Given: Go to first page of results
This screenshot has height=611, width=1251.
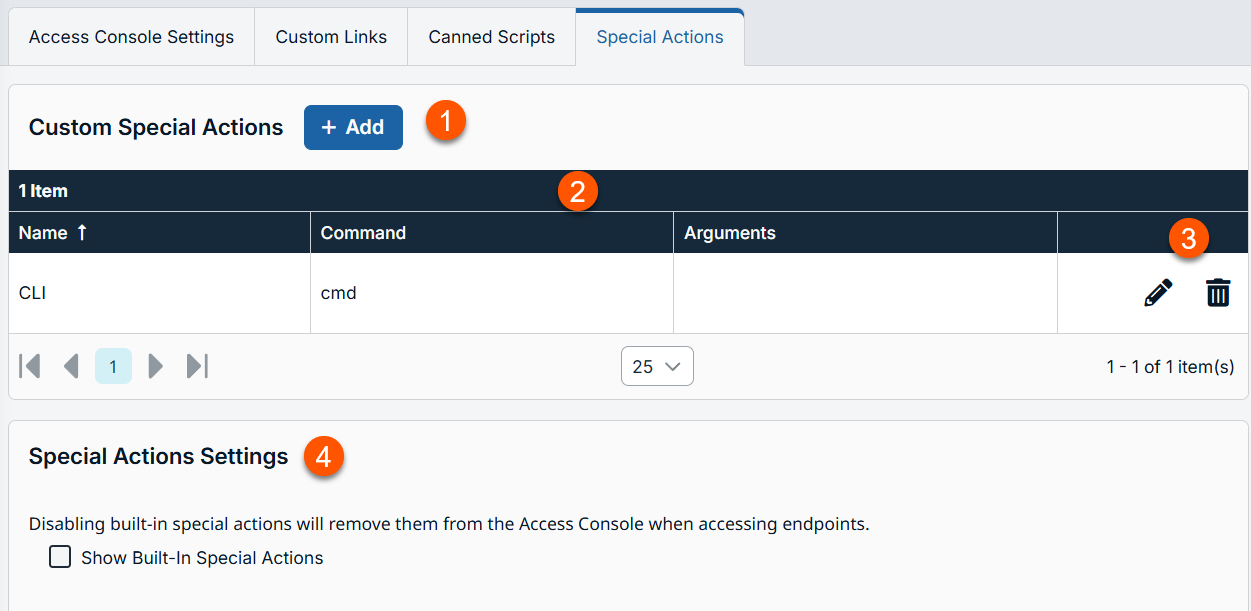Looking at the screenshot, I should [30, 366].
